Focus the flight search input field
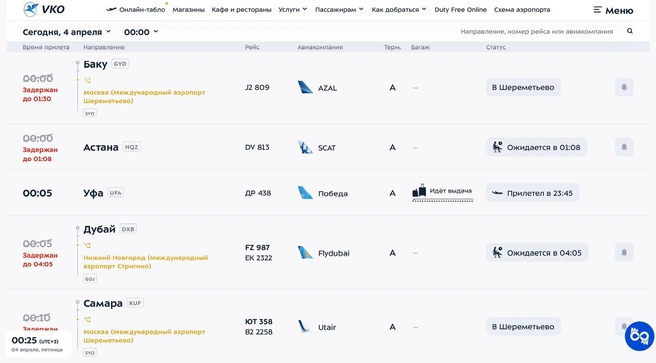Image resolution: width=656 pixels, height=363 pixels. pyautogui.click(x=537, y=31)
